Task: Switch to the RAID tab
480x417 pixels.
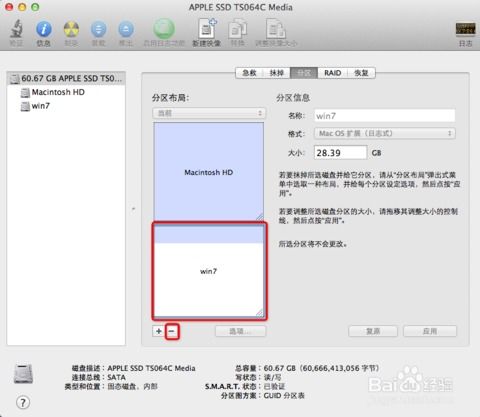Action: tap(333, 73)
